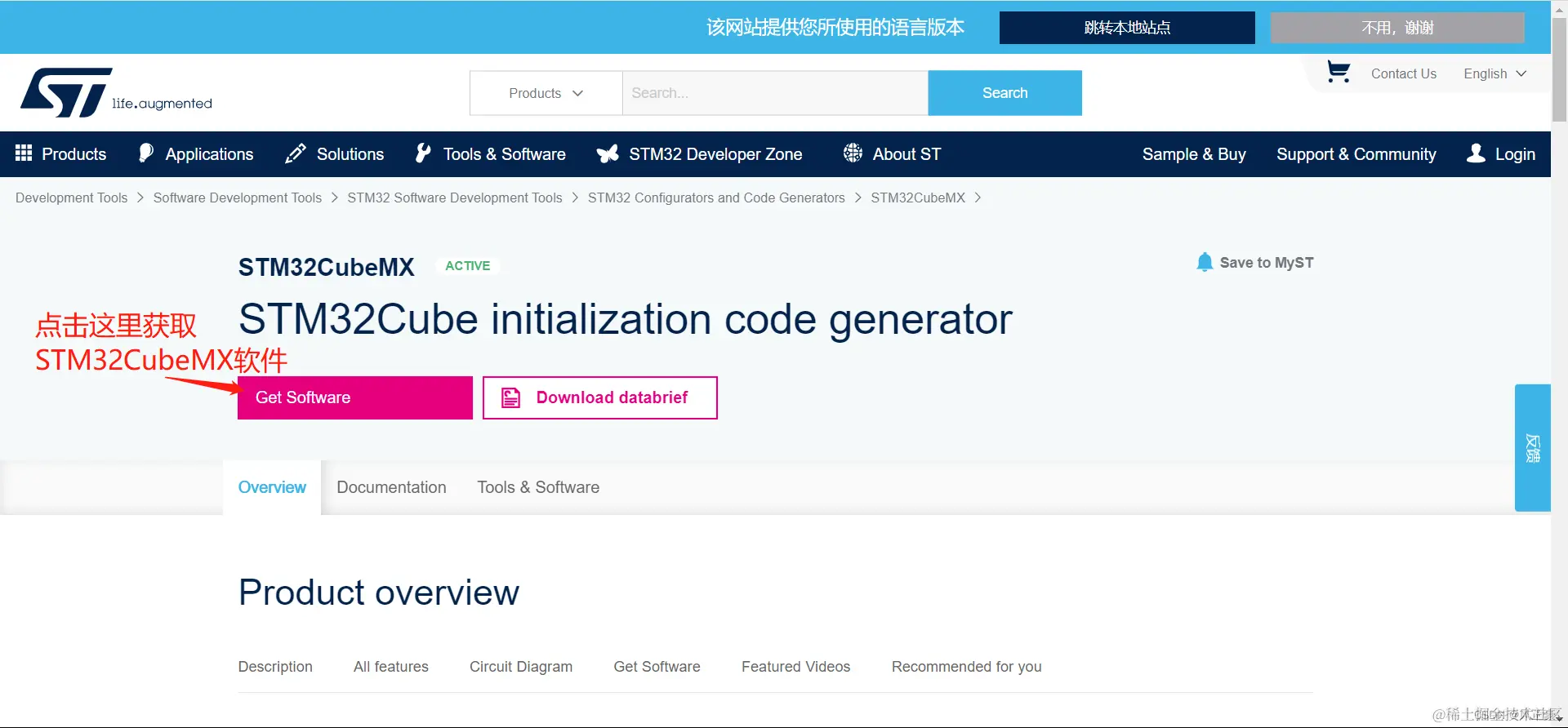Dismiss language banner with 不用, 谢谢
1568x728 pixels.
[1397, 28]
